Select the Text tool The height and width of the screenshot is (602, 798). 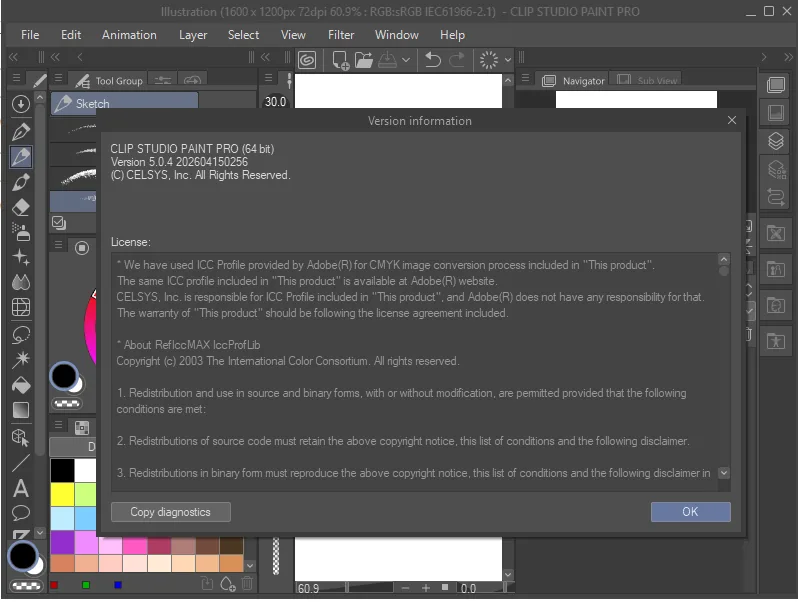(21, 489)
